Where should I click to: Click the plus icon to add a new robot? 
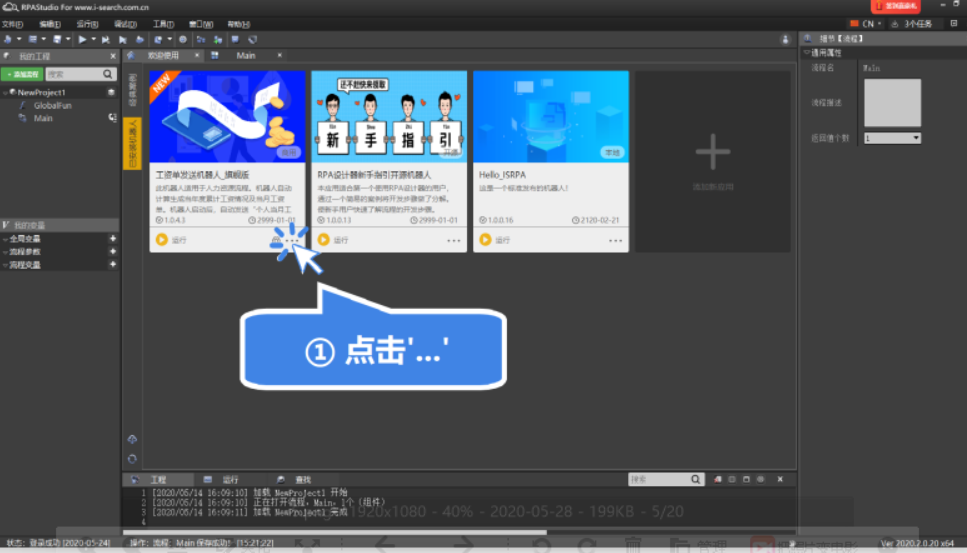712,155
